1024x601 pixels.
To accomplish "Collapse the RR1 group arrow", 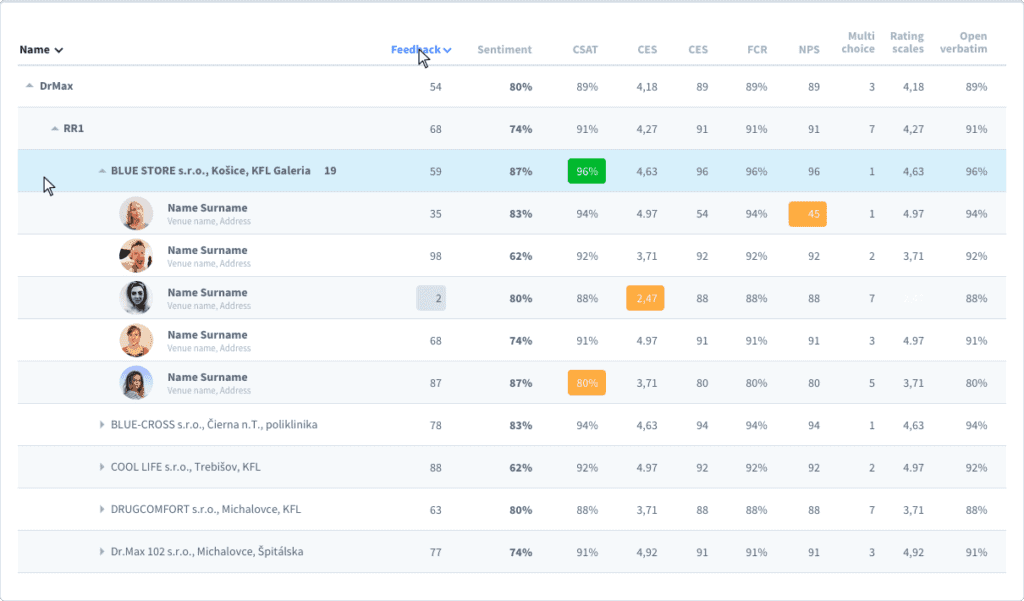I will (54, 129).
